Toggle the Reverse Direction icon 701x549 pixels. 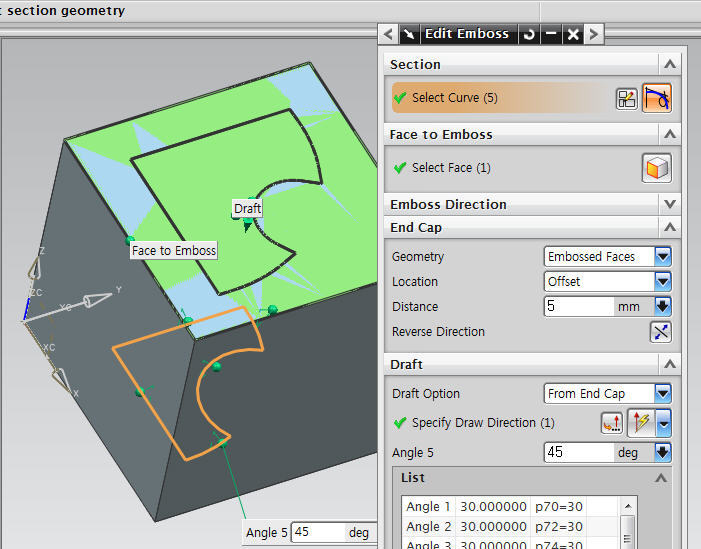pyautogui.click(x=661, y=332)
